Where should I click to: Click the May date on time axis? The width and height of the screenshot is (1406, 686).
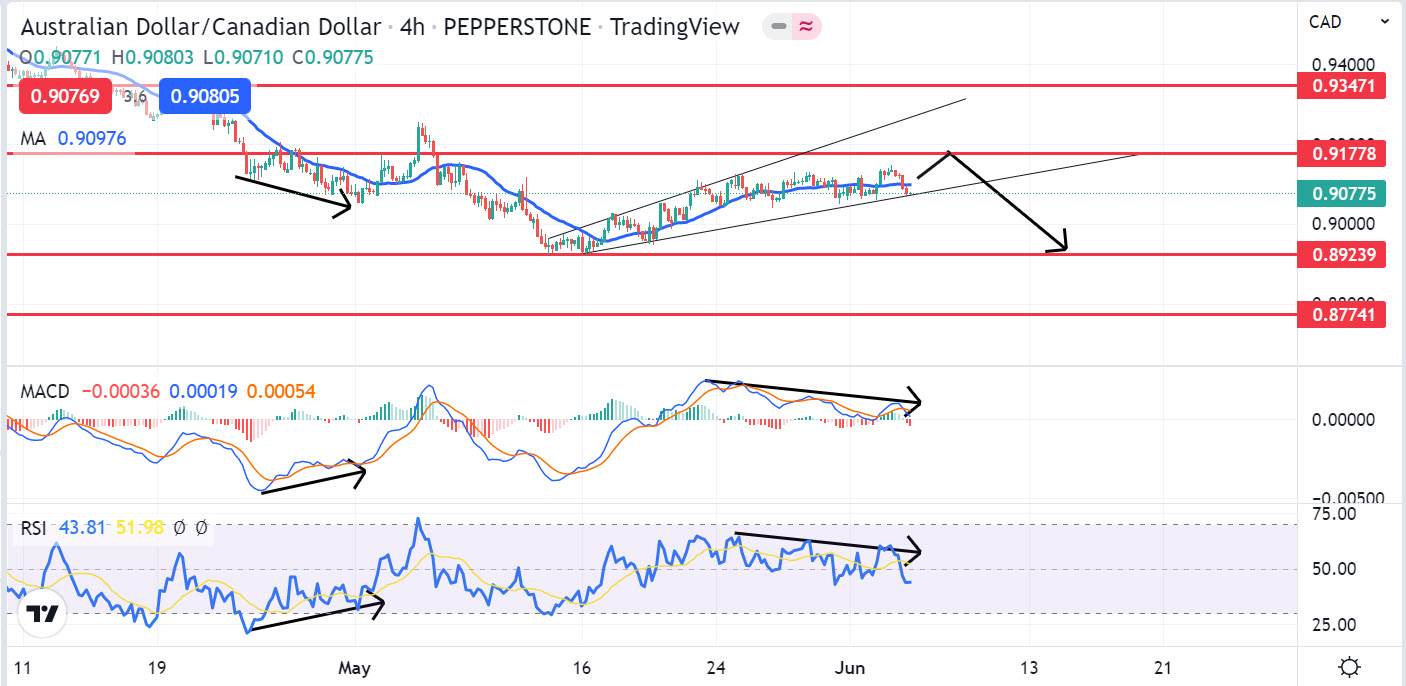coord(354,667)
